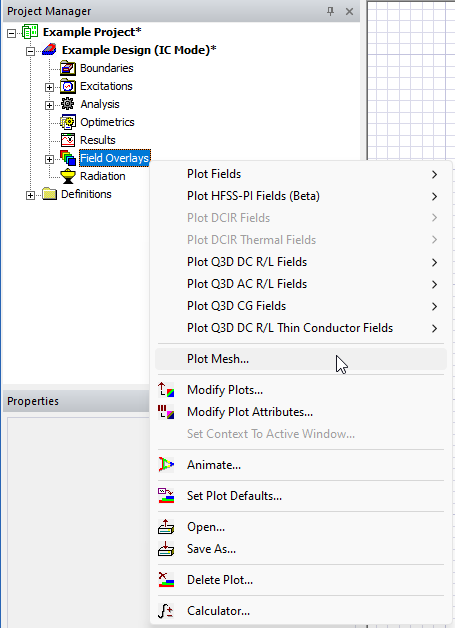455x628 pixels.
Task: Select Open from context menu
Action: 301,527
